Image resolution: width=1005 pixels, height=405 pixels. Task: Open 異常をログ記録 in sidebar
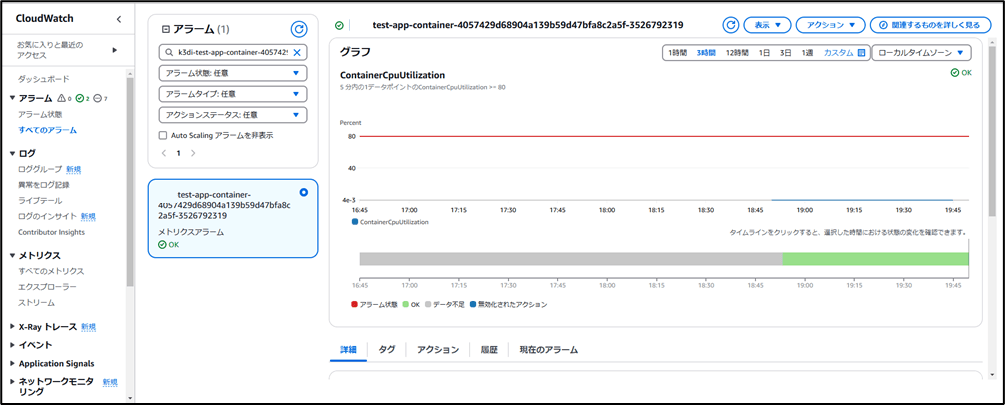[x=44, y=185]
